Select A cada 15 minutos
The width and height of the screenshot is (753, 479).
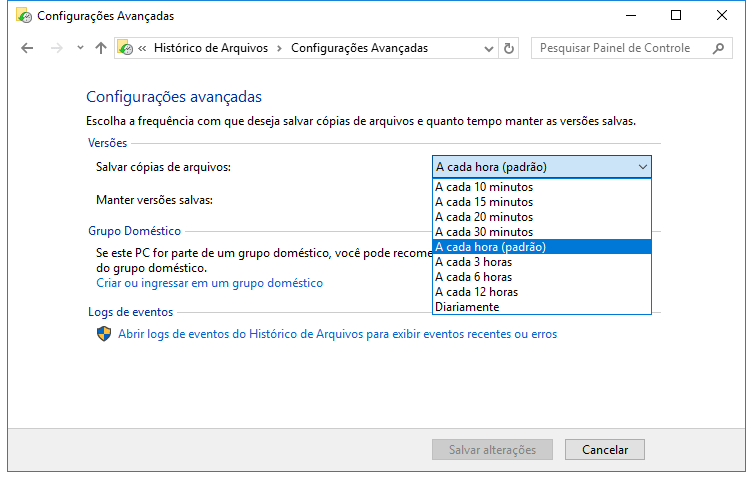coord(542,202)
